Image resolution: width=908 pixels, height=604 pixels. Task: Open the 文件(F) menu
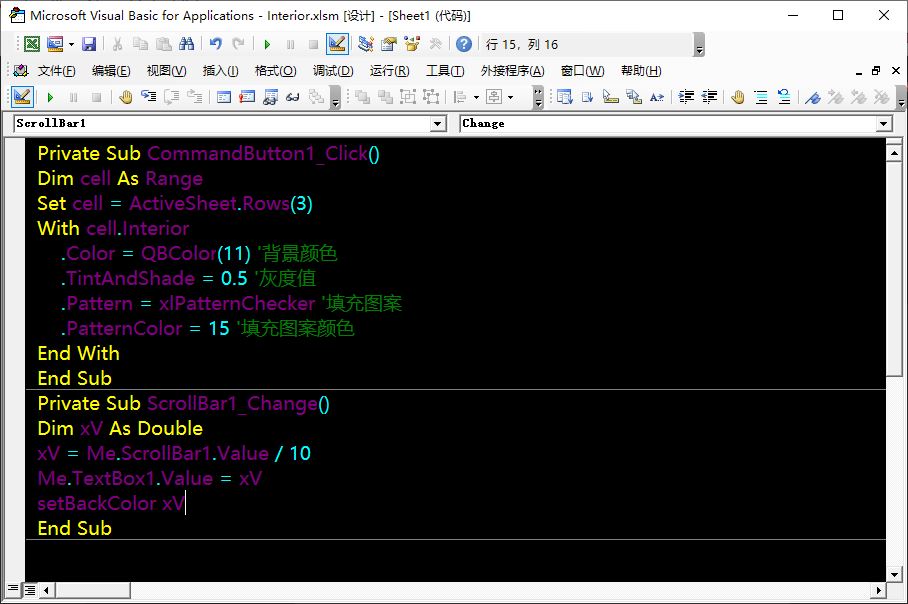coord(56,71)
